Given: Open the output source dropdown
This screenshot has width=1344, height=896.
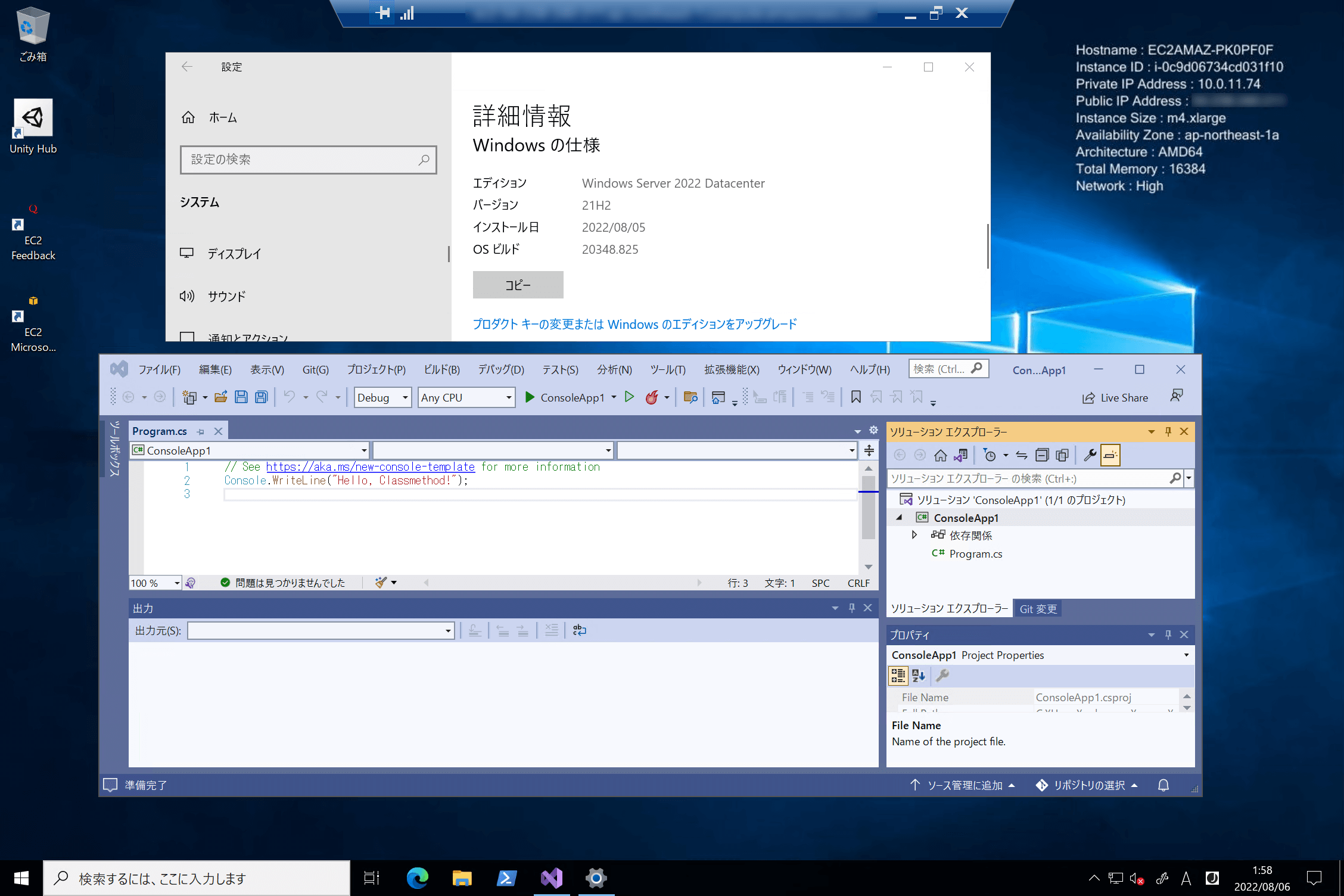Looking at the screenshot, I should (x=321, y=630).
